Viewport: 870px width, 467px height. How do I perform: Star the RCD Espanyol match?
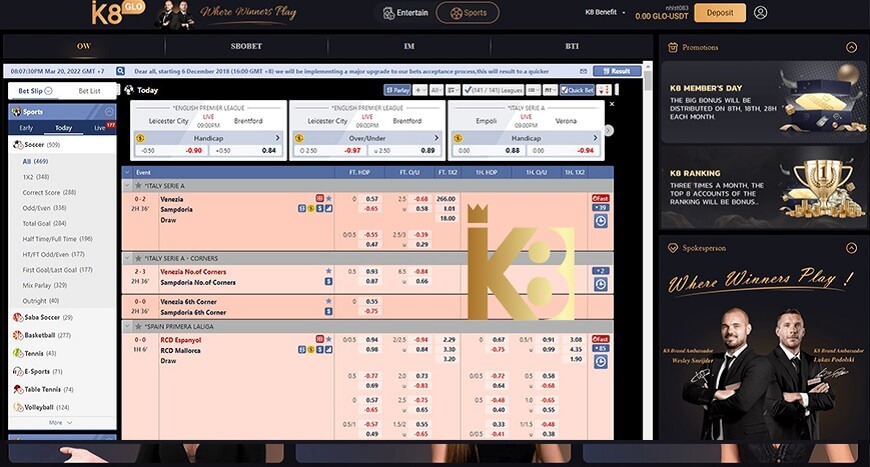click(x=329, y=339)
